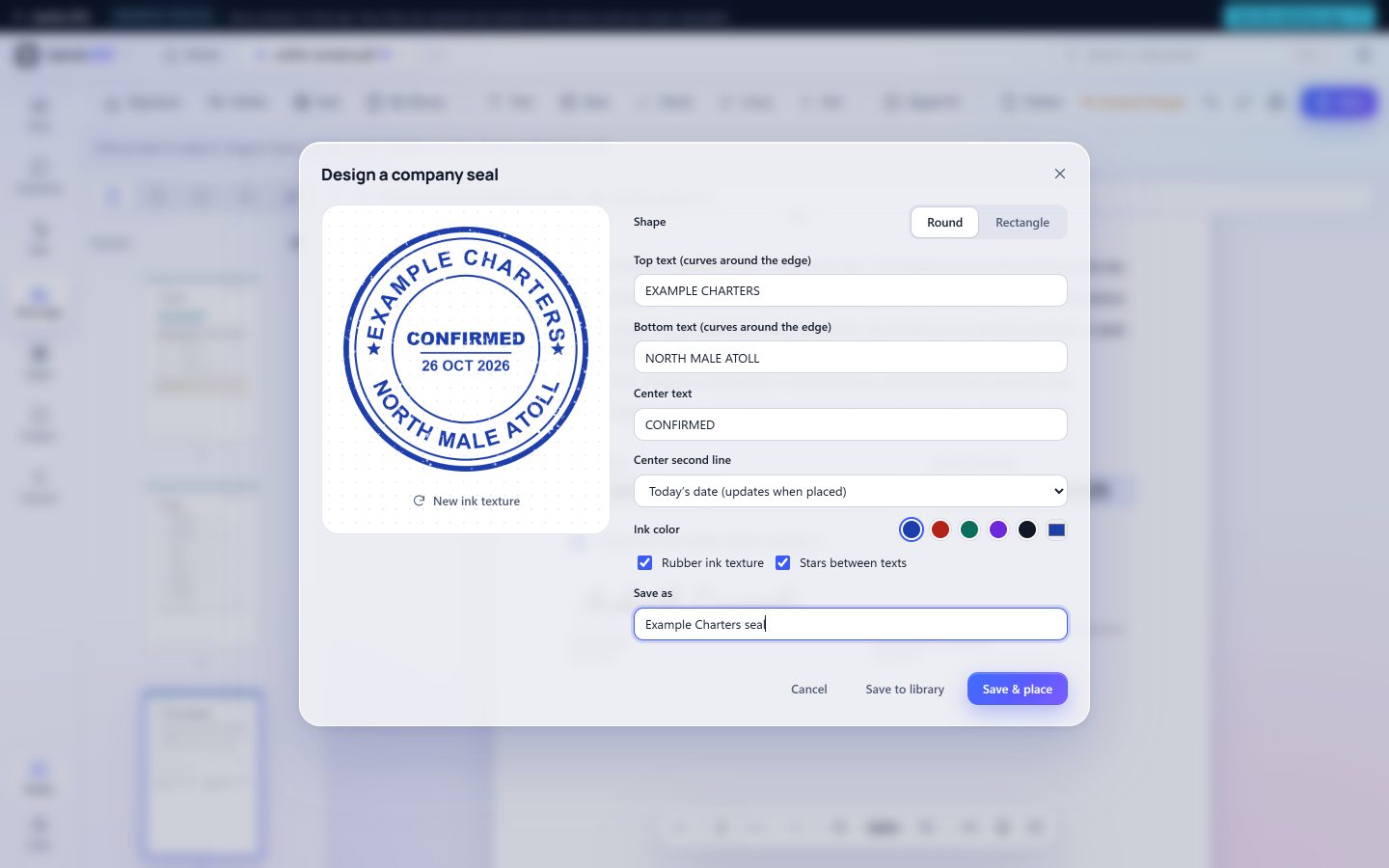Click the Center text input field
Screen dimensions: 1389x868
[850, 424]
